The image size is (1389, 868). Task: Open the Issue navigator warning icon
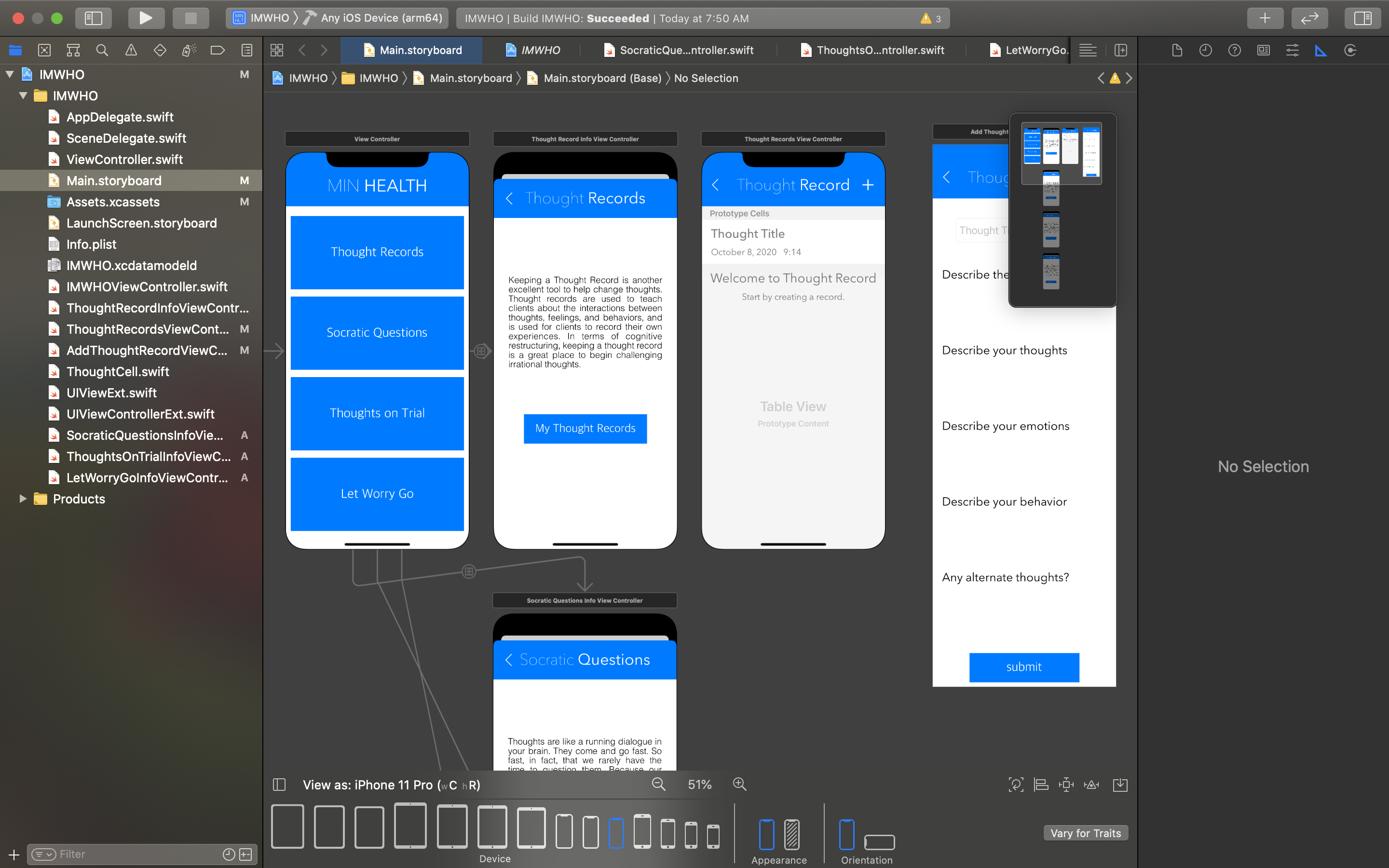tap(131, 51)
